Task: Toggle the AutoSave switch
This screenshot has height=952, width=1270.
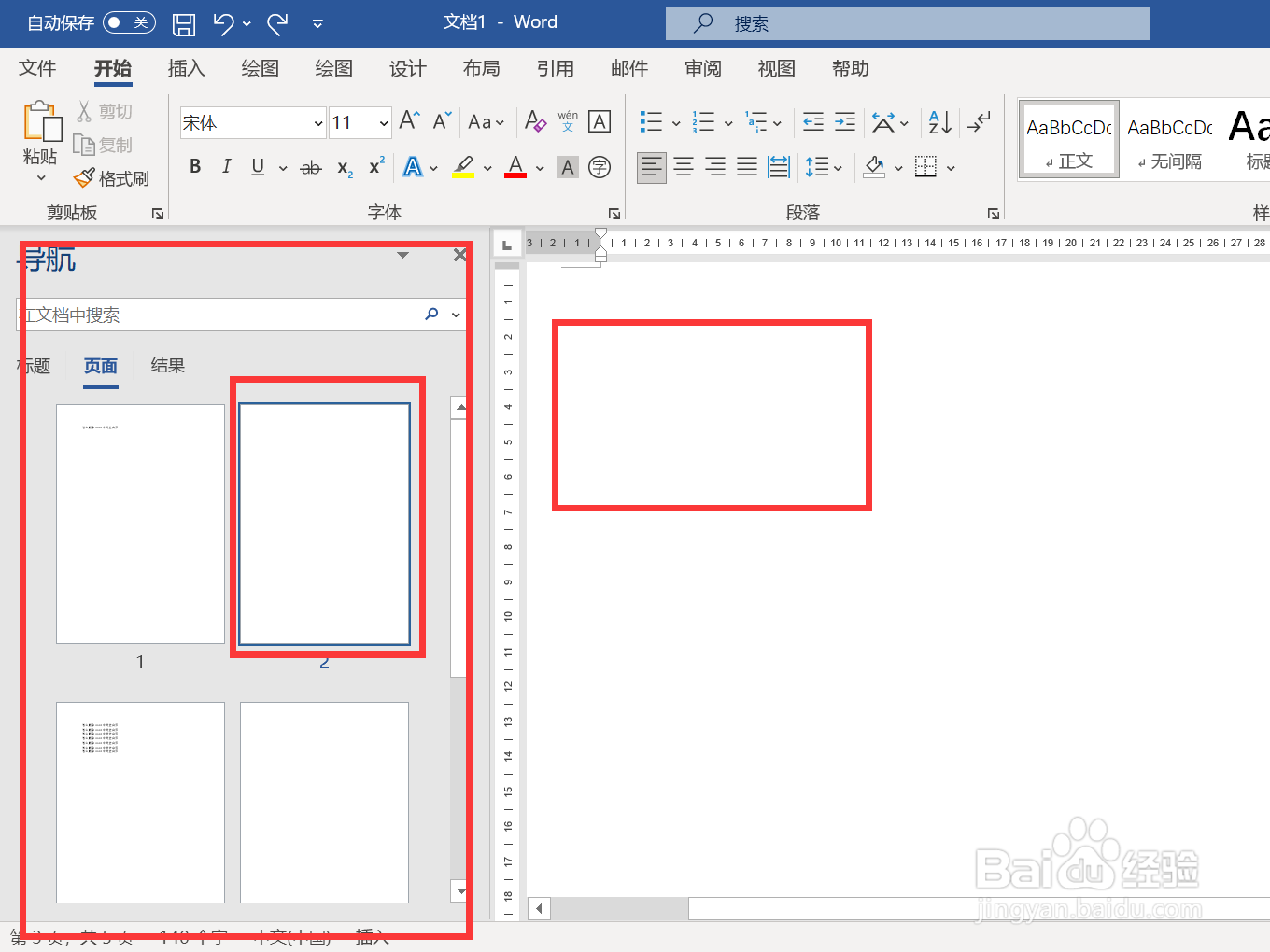Action: click(129, 22)
